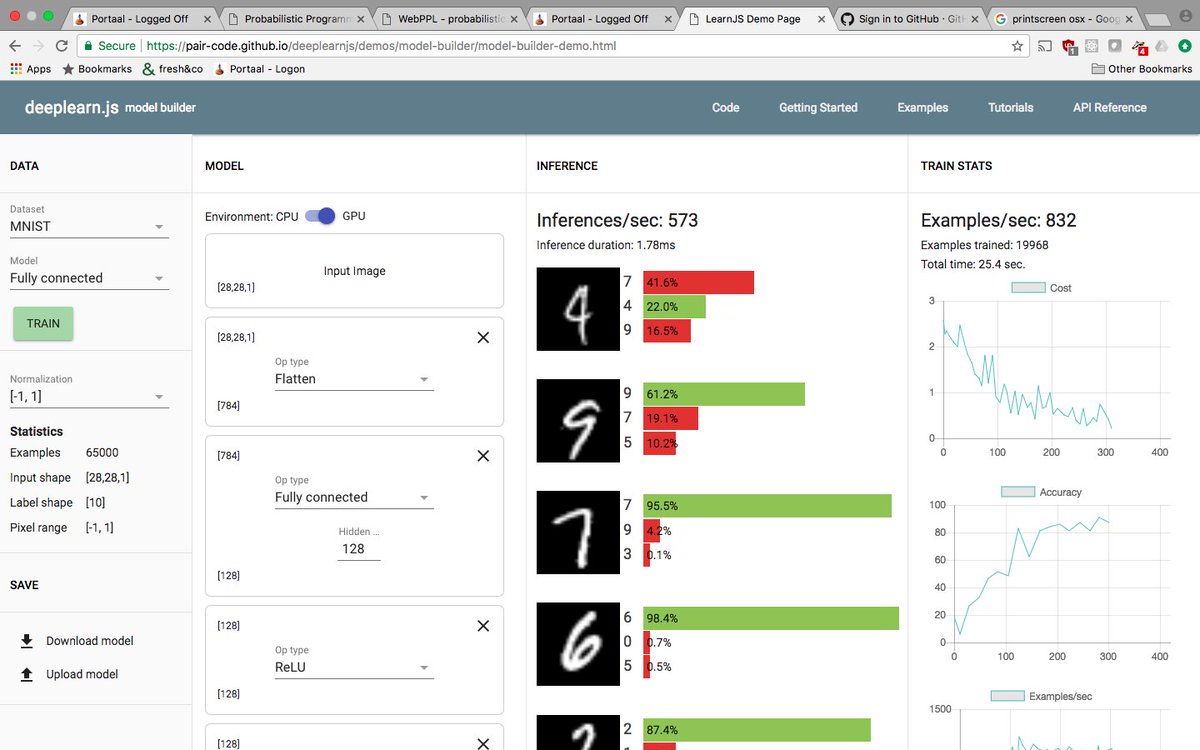This screenshot has width=1200, height=750.
Task: Click the upload model arrow icon
Action: [x=27, y=674]
